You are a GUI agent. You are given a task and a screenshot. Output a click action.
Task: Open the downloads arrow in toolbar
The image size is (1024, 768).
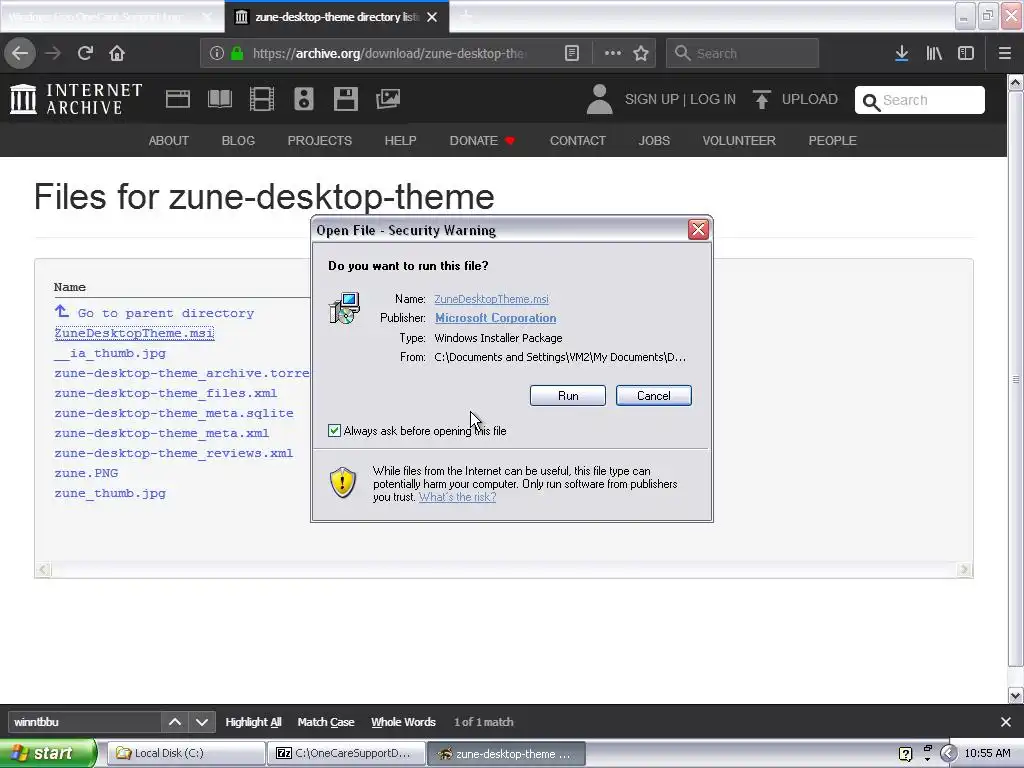click(901, 54)
